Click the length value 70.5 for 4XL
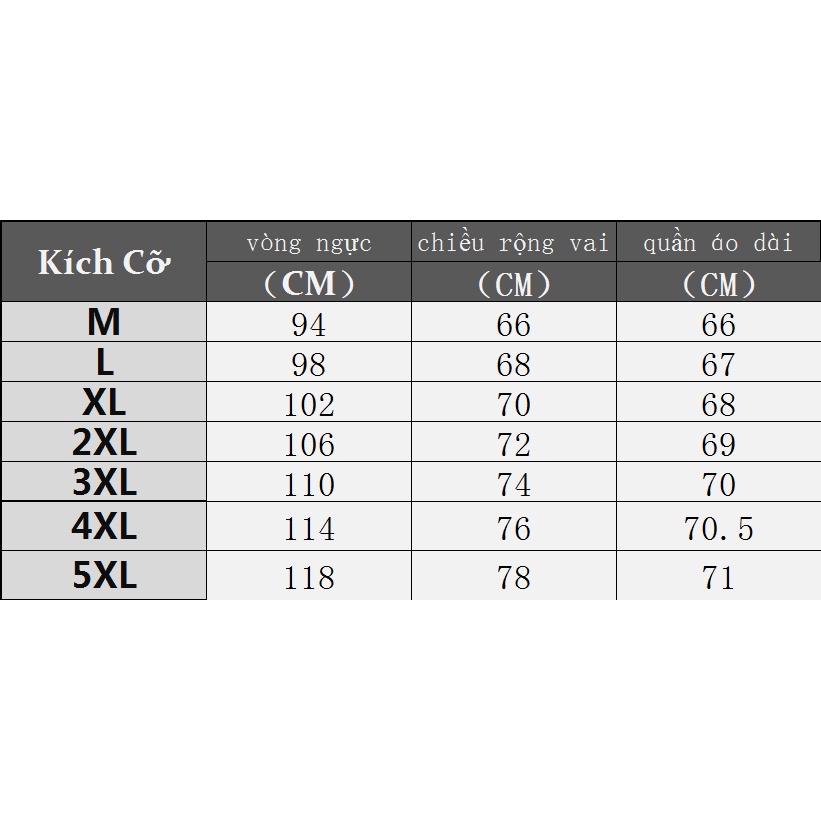Image resolution: width=821 pixels, height=821 pixels. [718, 528]
